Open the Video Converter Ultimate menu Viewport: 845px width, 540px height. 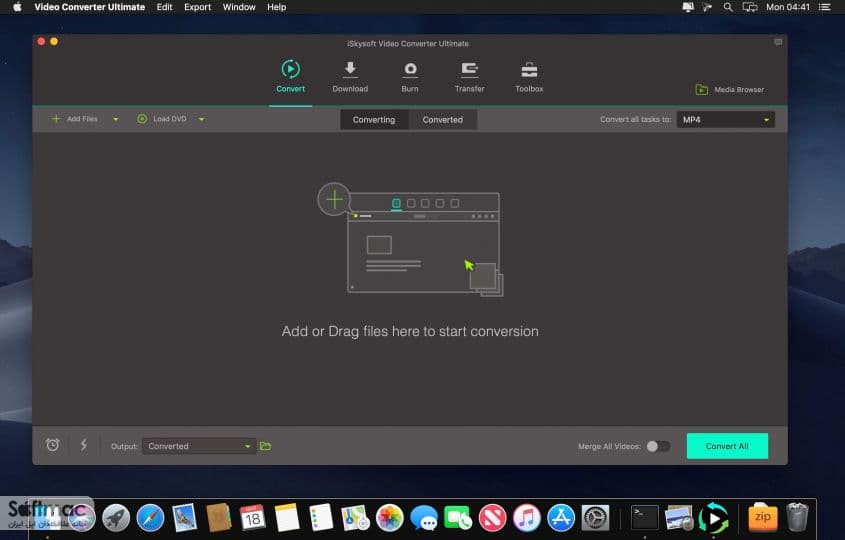(x=89, y=7)
